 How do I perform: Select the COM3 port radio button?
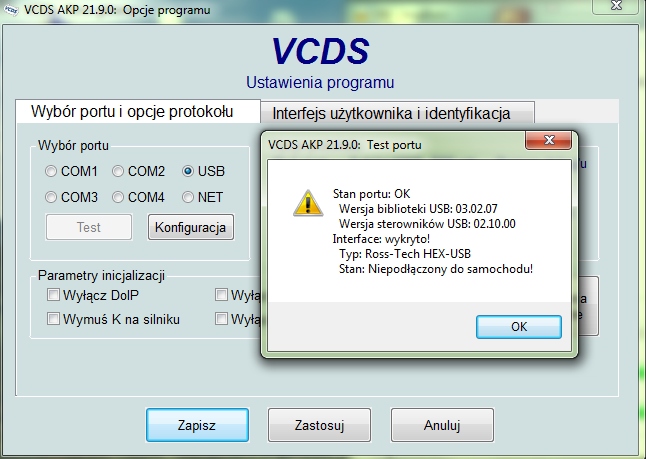point(51,197)
